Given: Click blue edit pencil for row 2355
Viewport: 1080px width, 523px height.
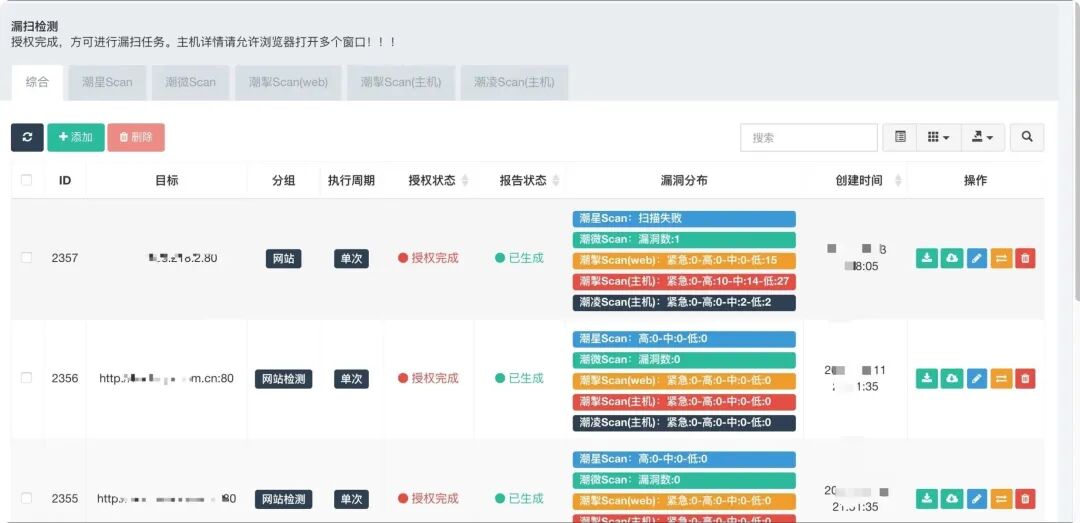Looking at the screenshot, I should click(x=977, y=499).
